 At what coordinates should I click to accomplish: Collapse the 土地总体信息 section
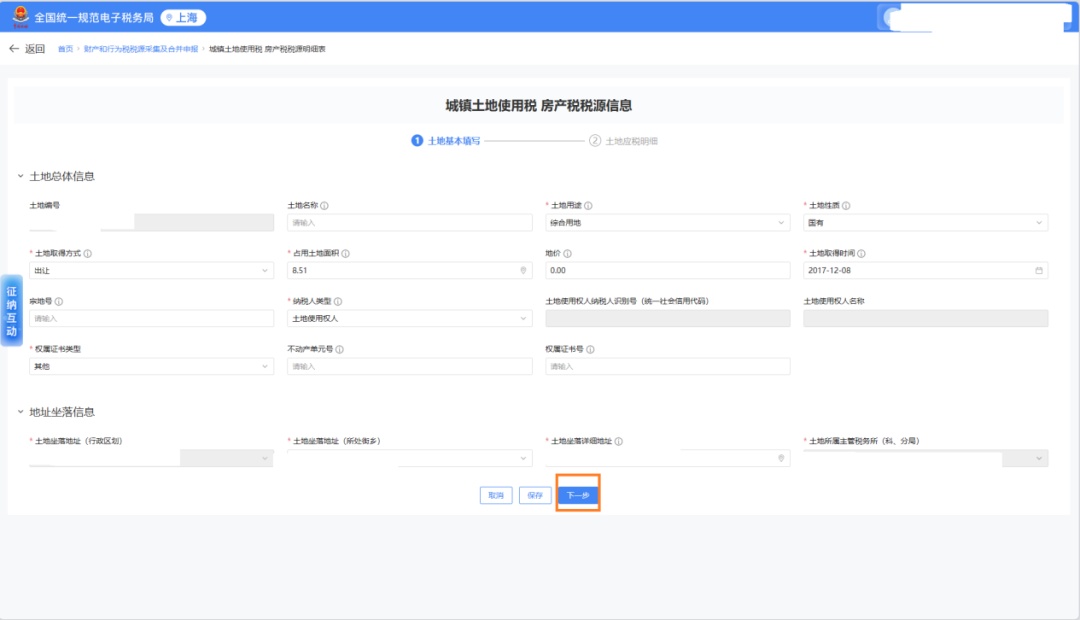pyautogui.click(x=20, y=177)
